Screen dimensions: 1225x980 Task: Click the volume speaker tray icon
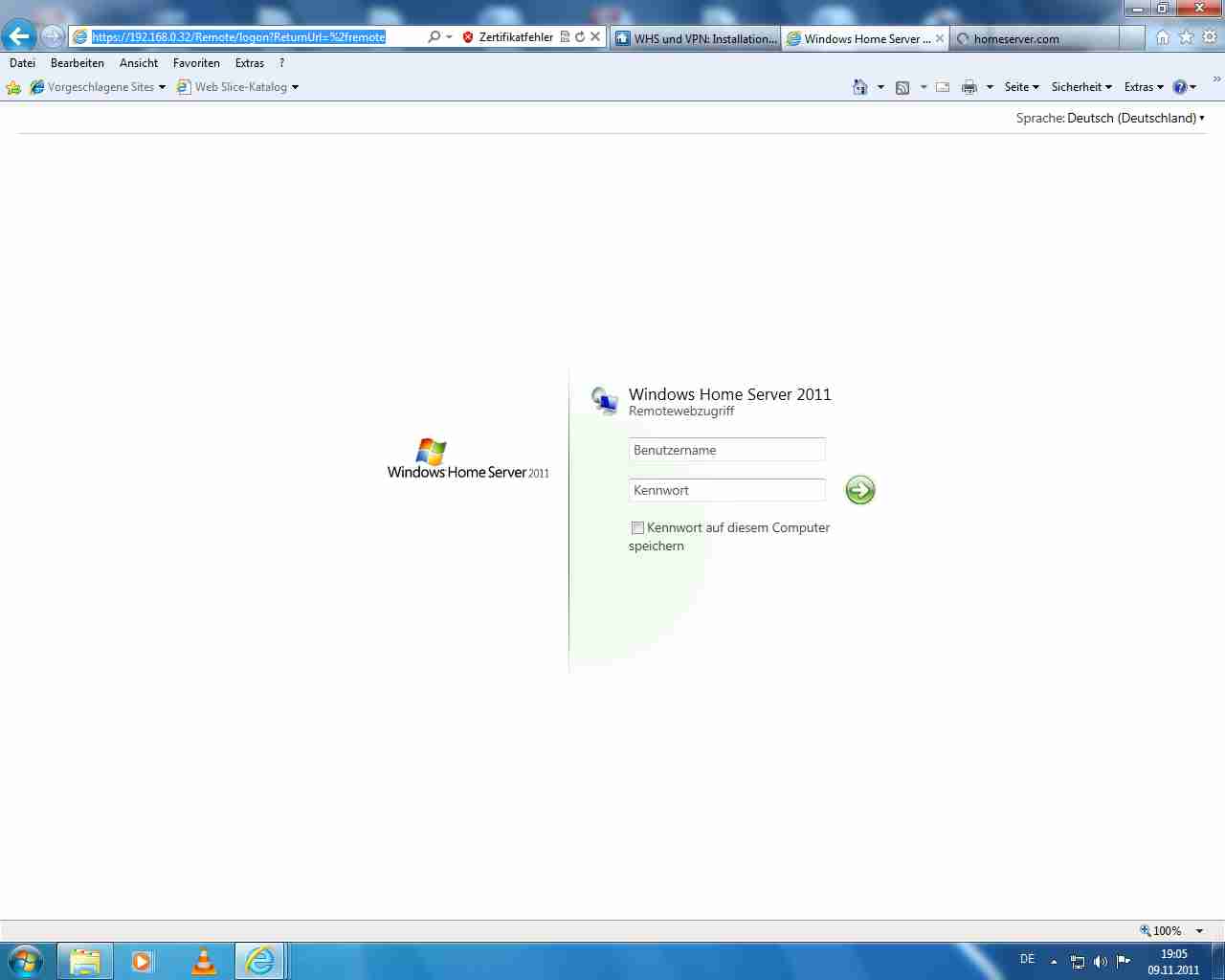[1101, 962]
